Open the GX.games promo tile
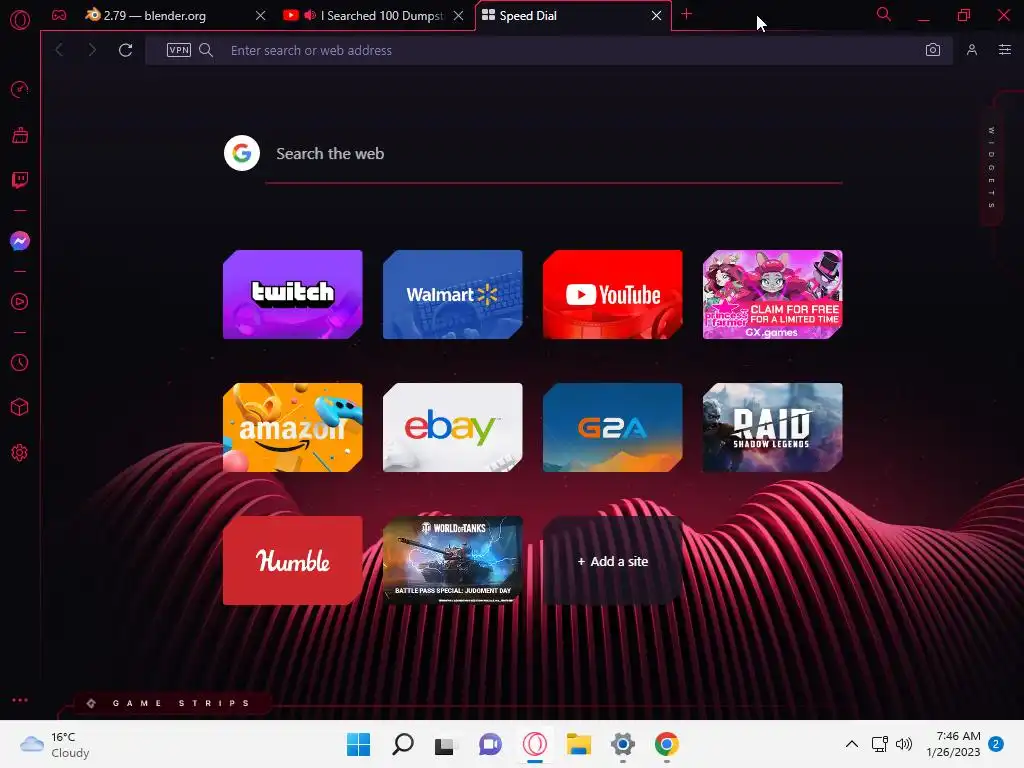The width and height of the screenshot is (1024, 768). 773,295
